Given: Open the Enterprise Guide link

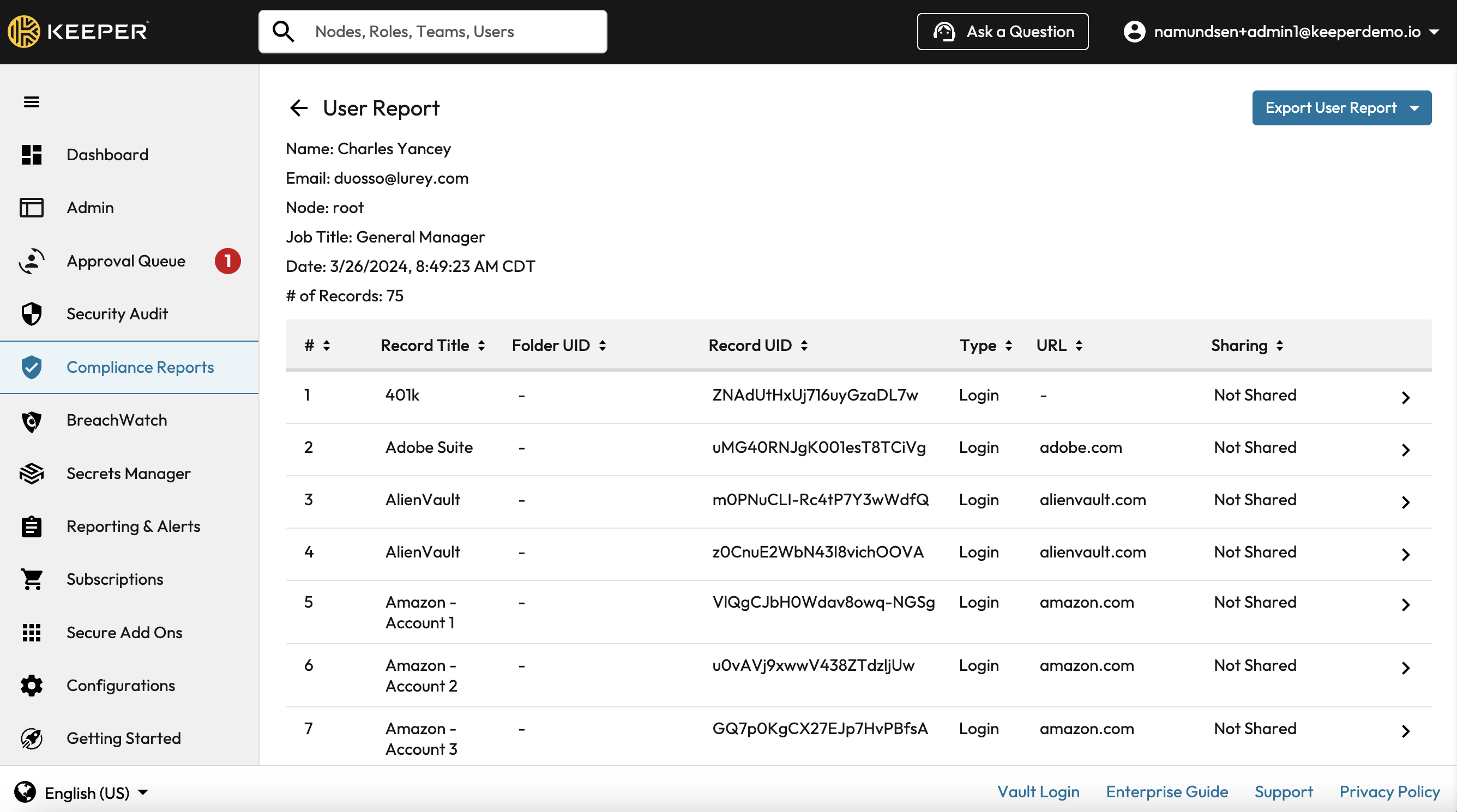Looking at the screenshot, I should click(x=1166, y=792).
